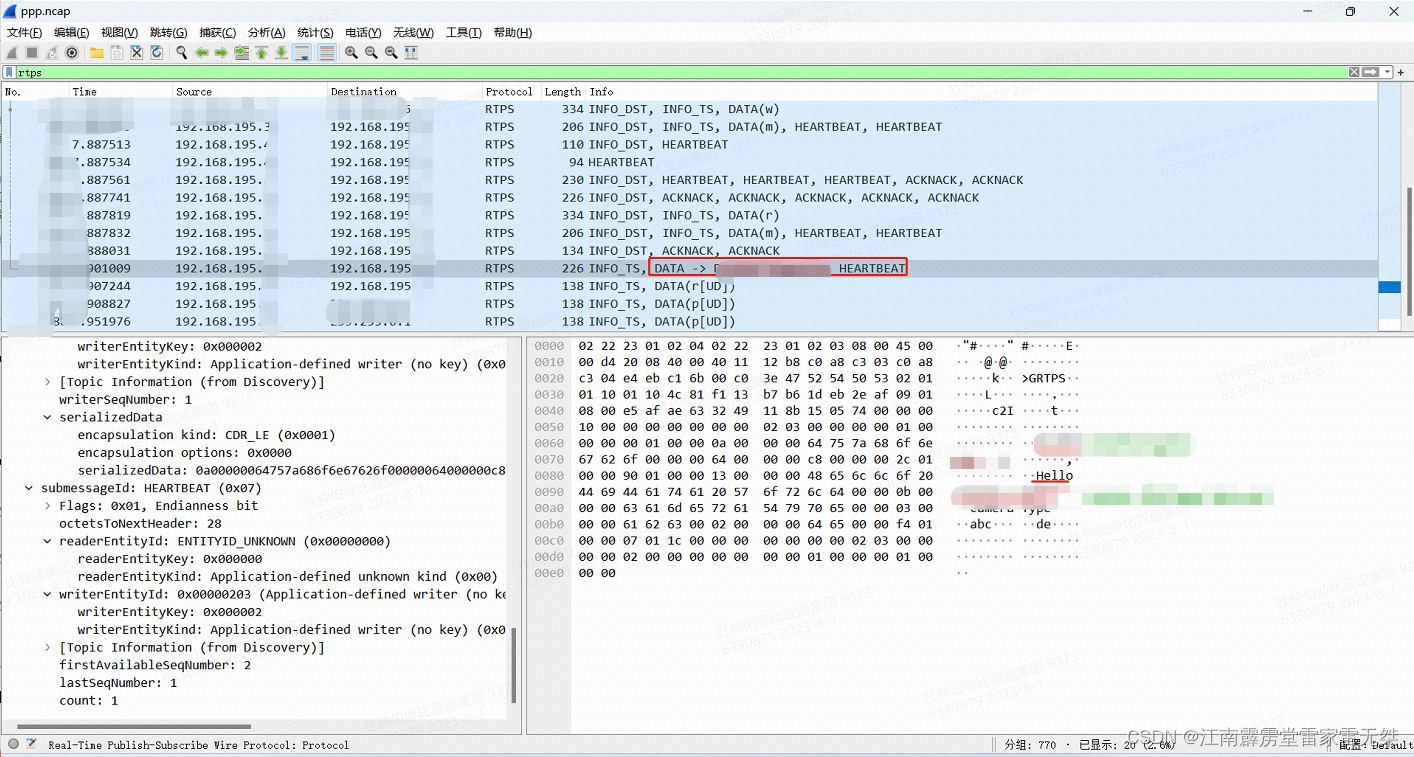Select the find packet magnifier icon

(x=181, y=52)
